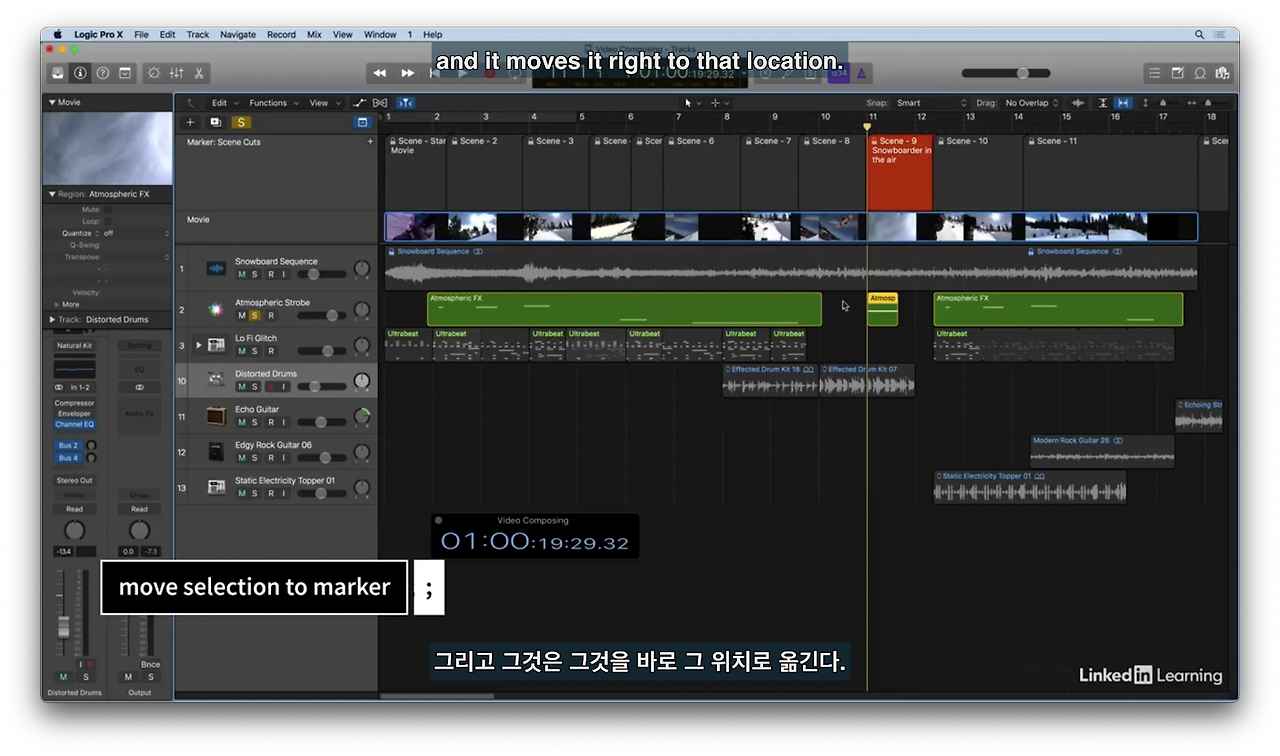Toggle Catch Playhead button

405,103
